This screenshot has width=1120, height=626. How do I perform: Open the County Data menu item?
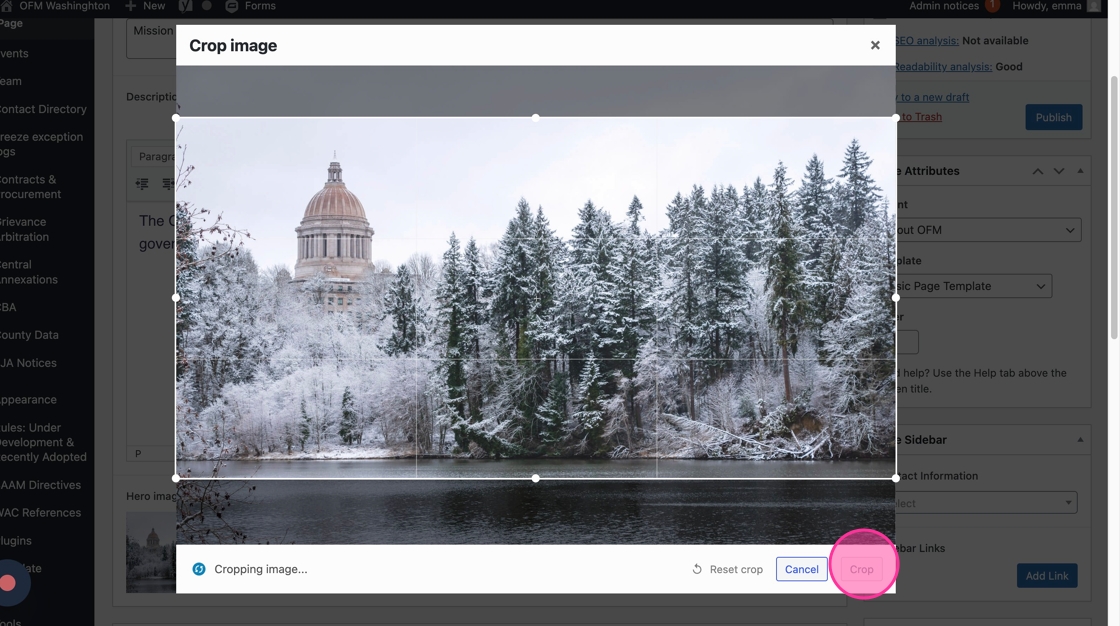tap(29, 335)
